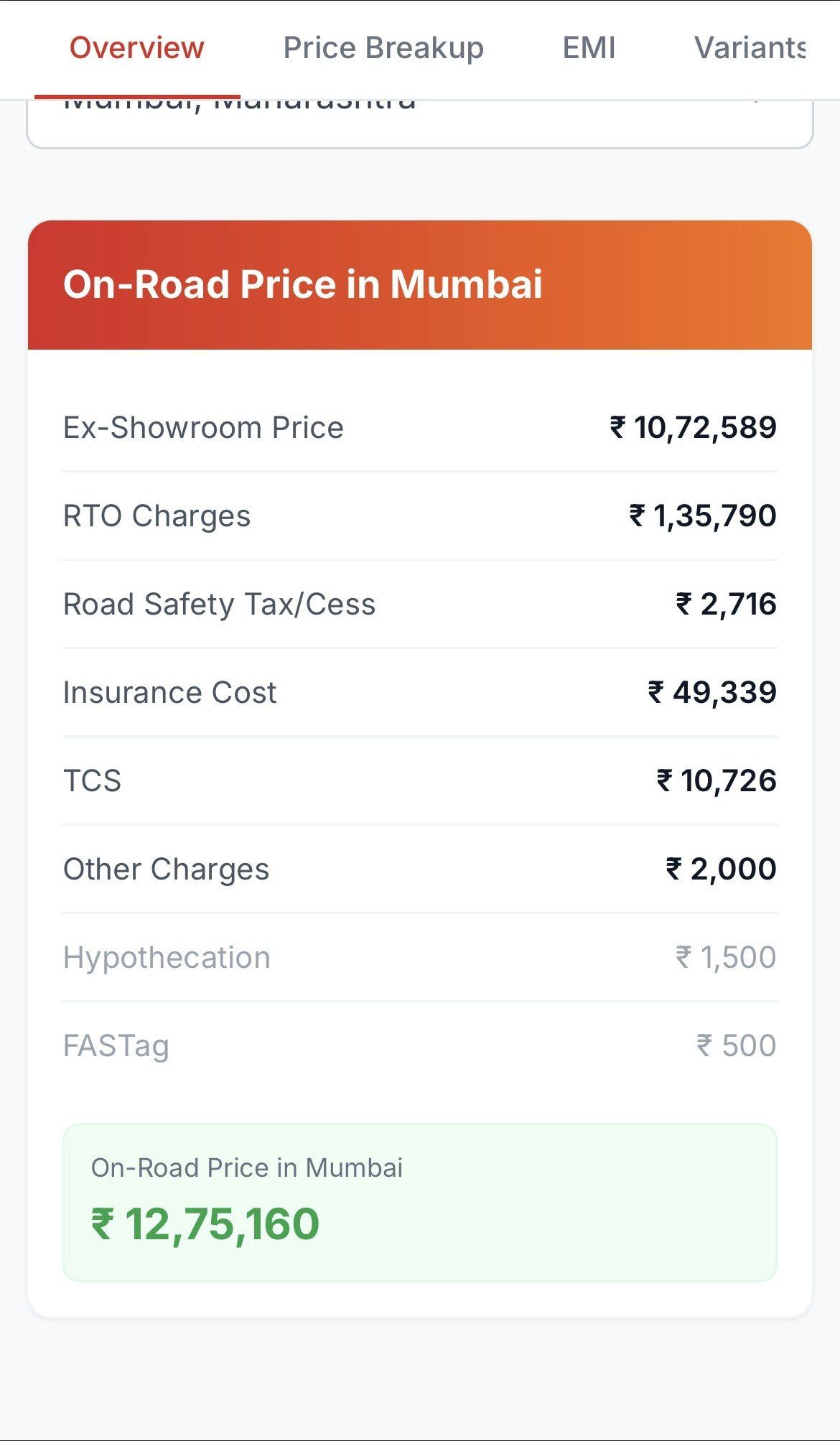Toggle the Hypothecation optional charge row
840x1441 pixels.
(x=420, y=958)
